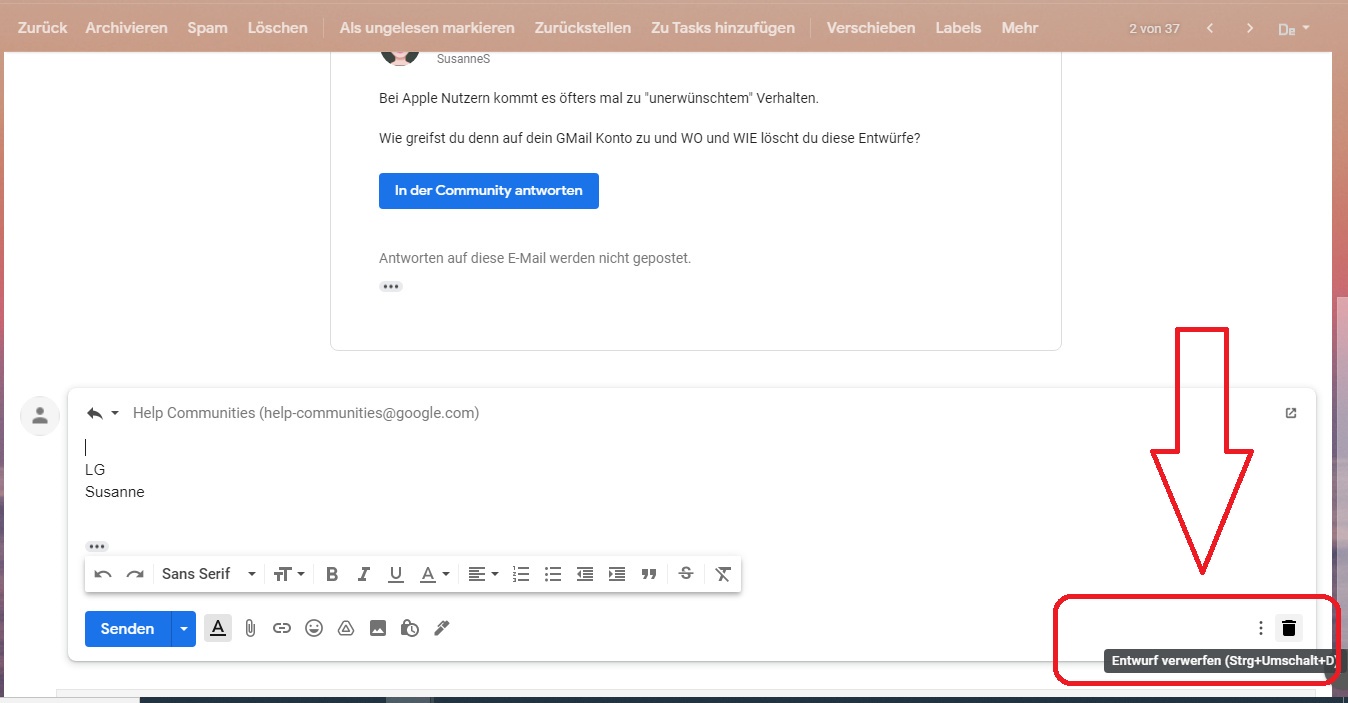Toggle bold formatting
Viewport: 1348px width, 703px height.
(x=331, y=573)
